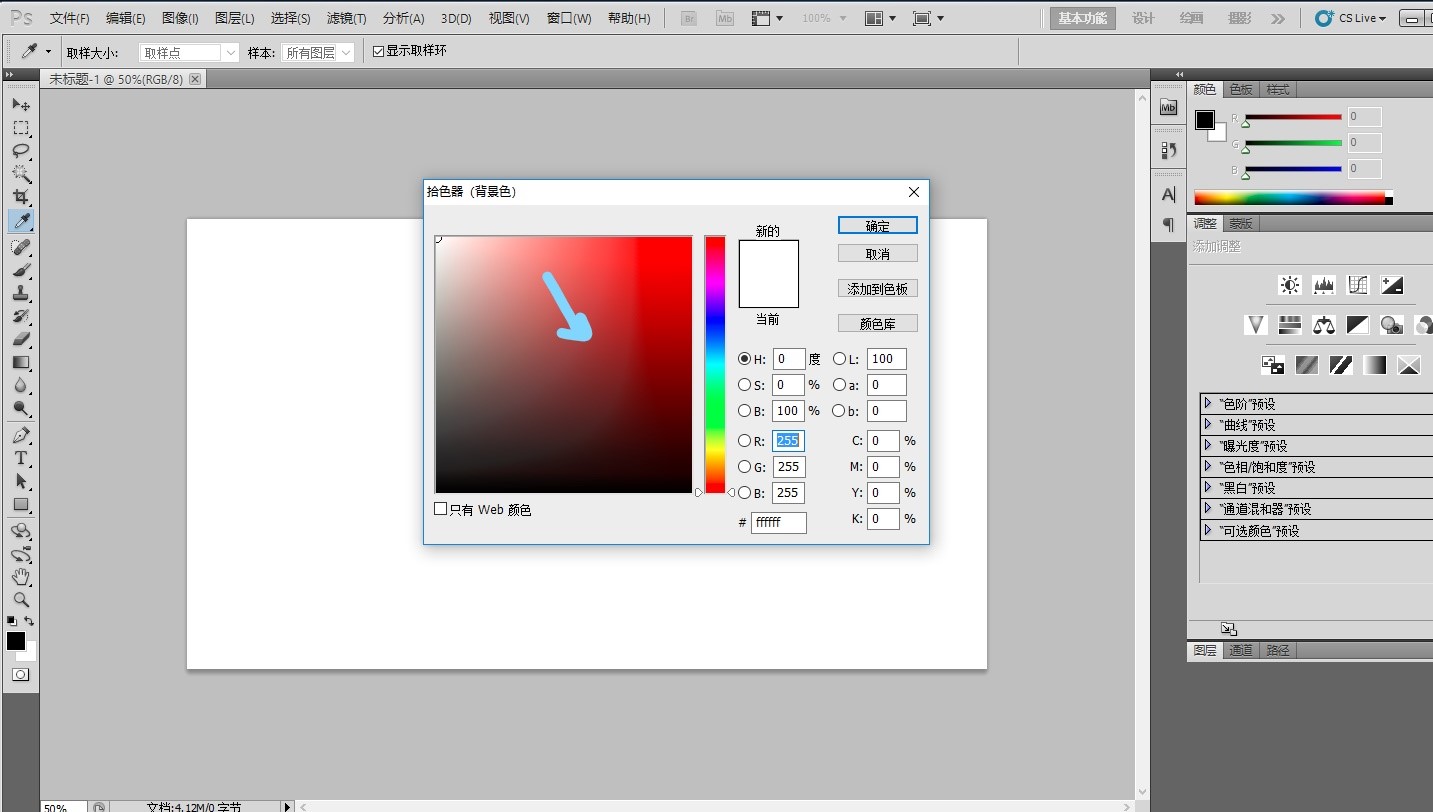The width and height of the screenshot is (1433, 812).
Task: Choose the Hand tool
Action: [x=20, y=577]
